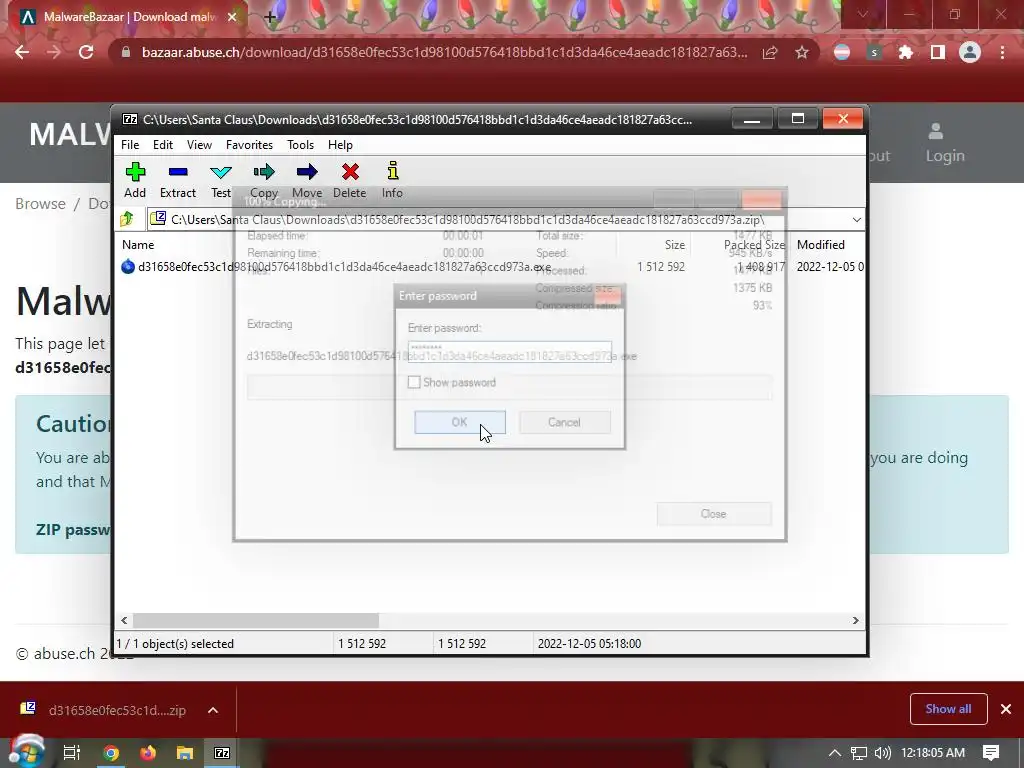Click Show all downloads button
Screen dimensions: 1024x768
948,709
